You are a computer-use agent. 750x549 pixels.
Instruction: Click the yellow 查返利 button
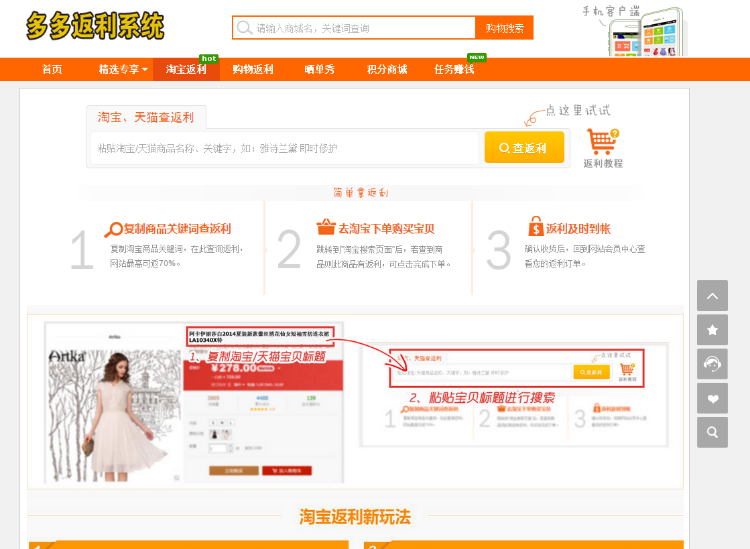pos(524,148)
